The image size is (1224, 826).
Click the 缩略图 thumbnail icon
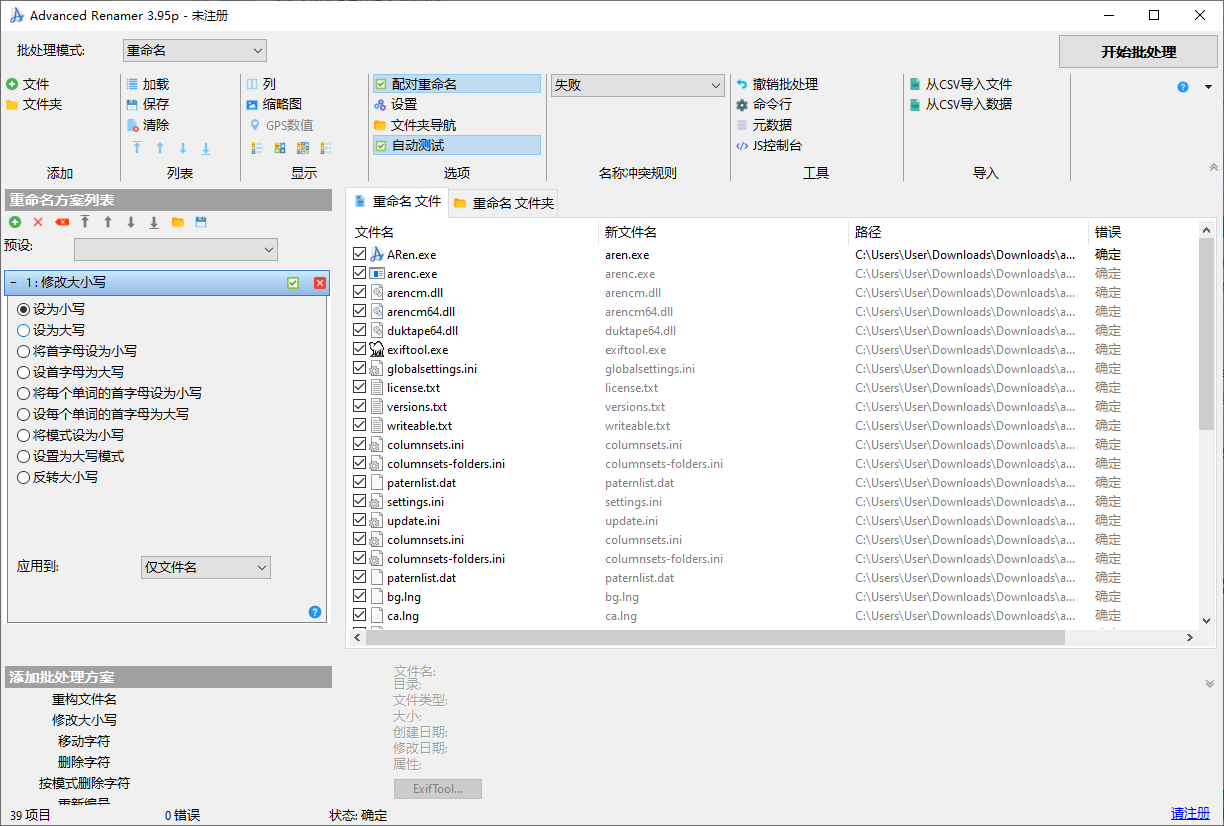[252, 104]
